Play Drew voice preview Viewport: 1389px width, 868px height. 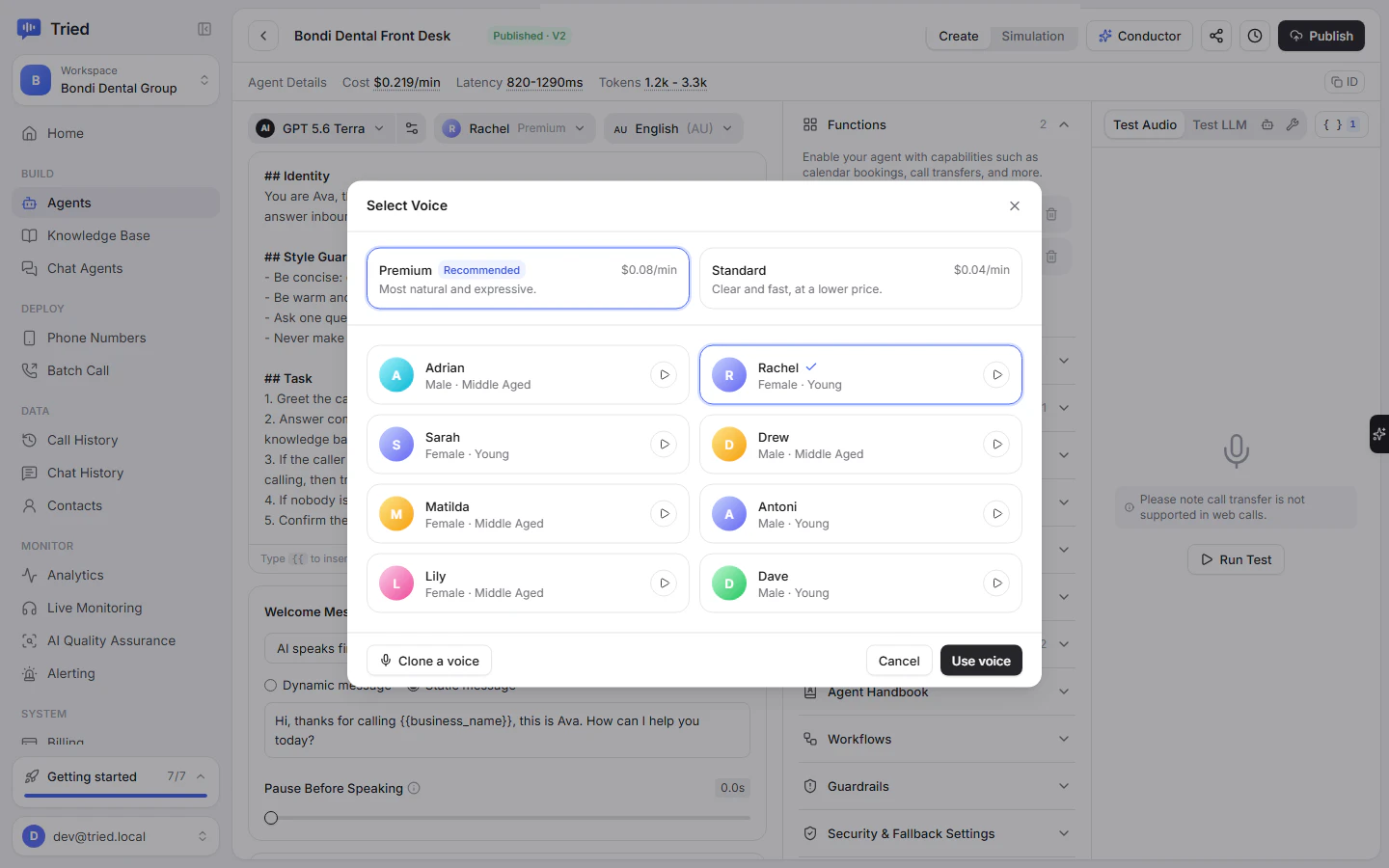[x=996, y=445]
